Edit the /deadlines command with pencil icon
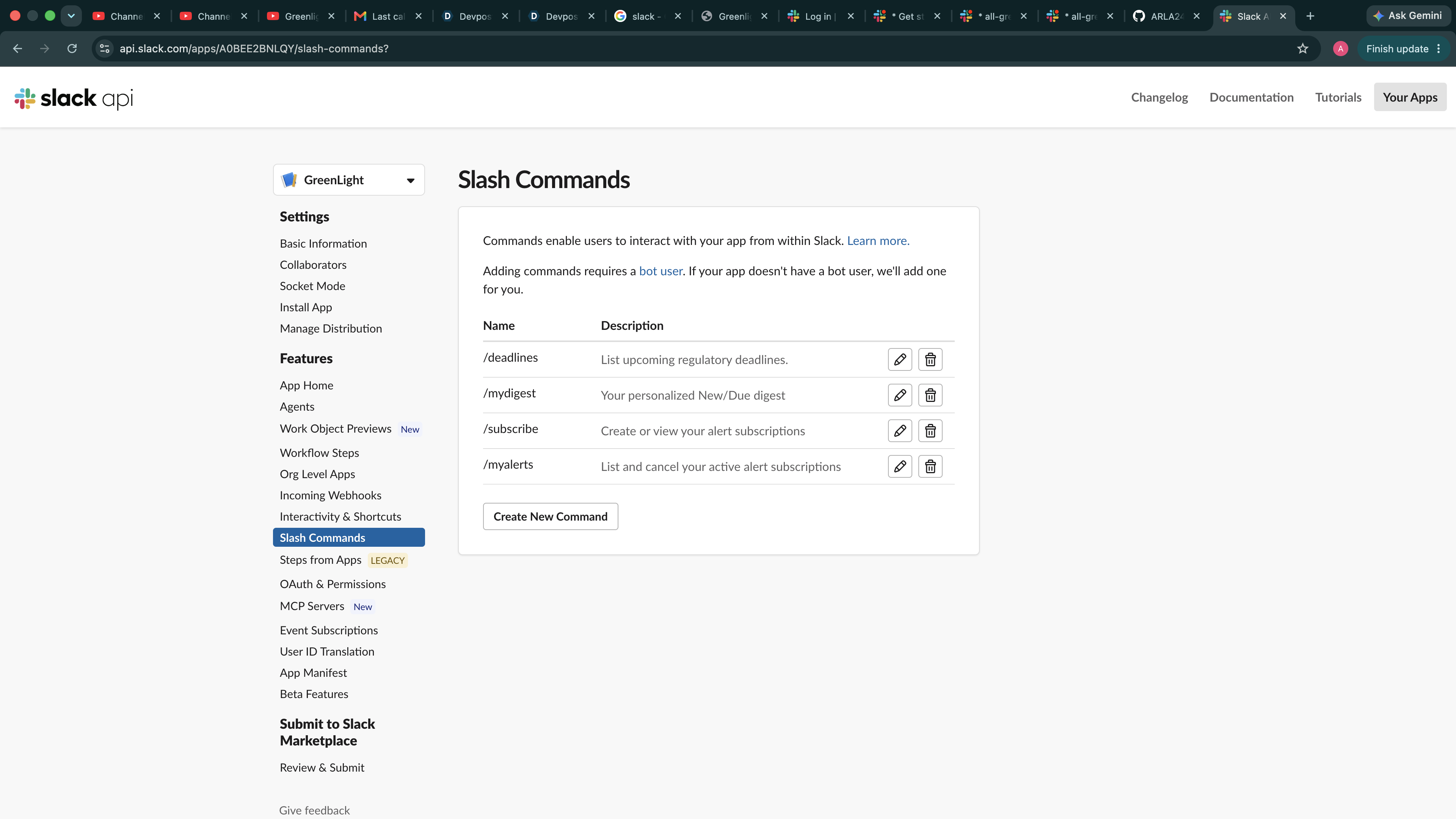 pyautogui.click(x=900, y=359)
